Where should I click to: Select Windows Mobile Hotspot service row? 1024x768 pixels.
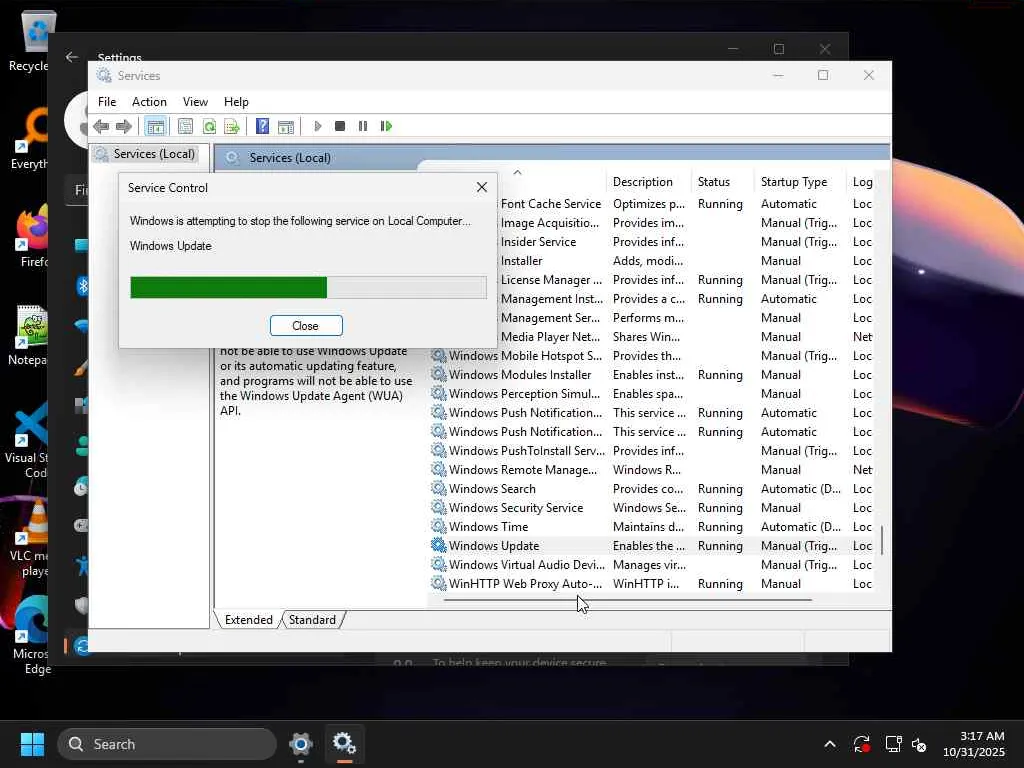pyautogui.click(x=652, y=356)
